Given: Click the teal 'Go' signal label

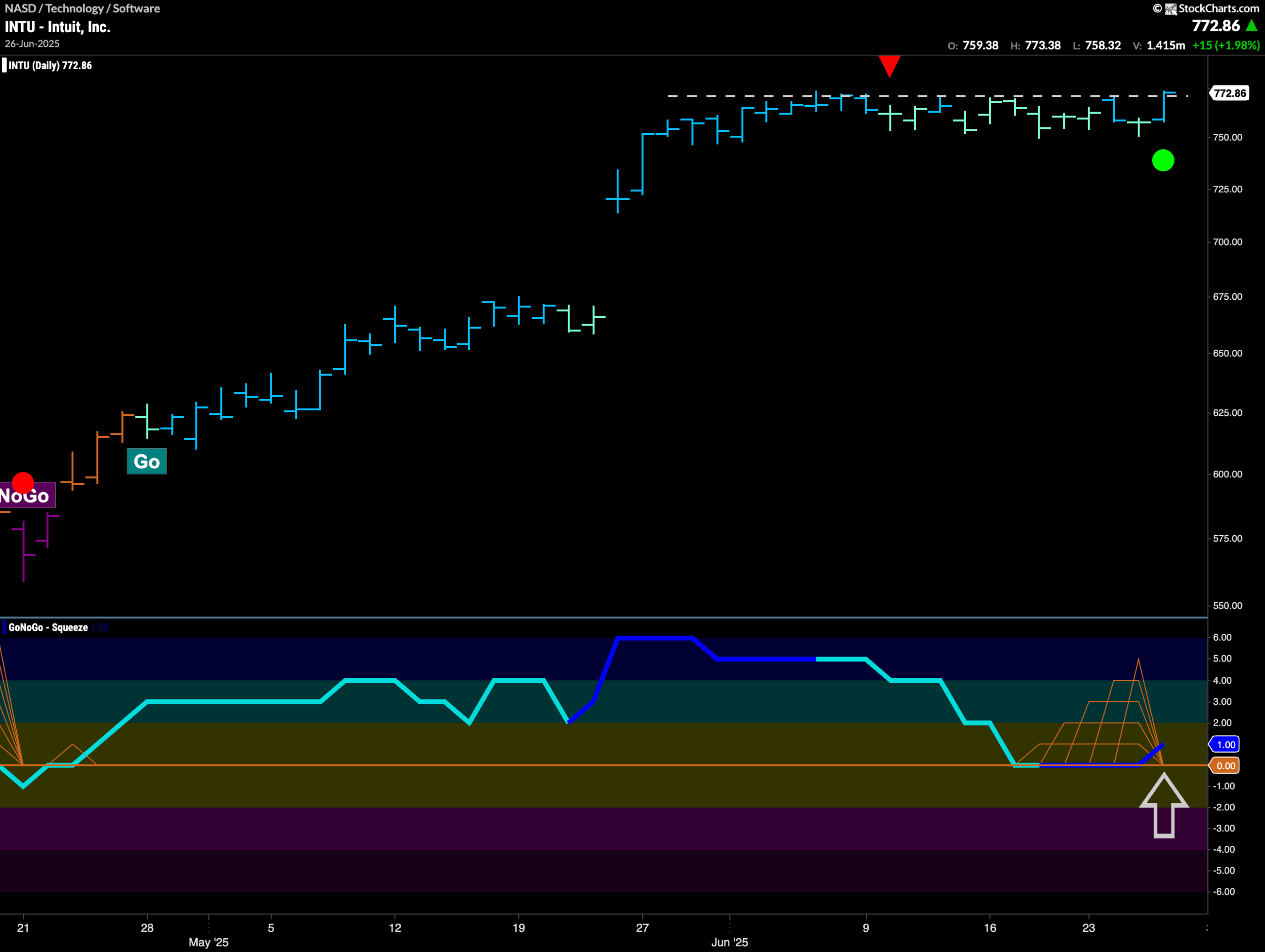Looking at the screenshot, I should (146, 461).
